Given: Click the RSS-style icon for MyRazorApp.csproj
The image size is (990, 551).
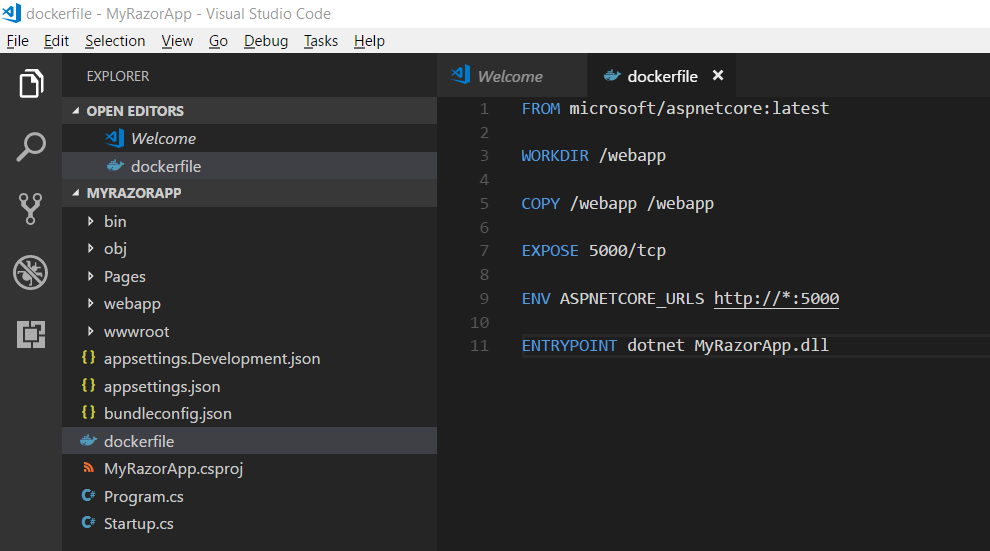Looking at the screenshot, I should click(x=88, y=468).
